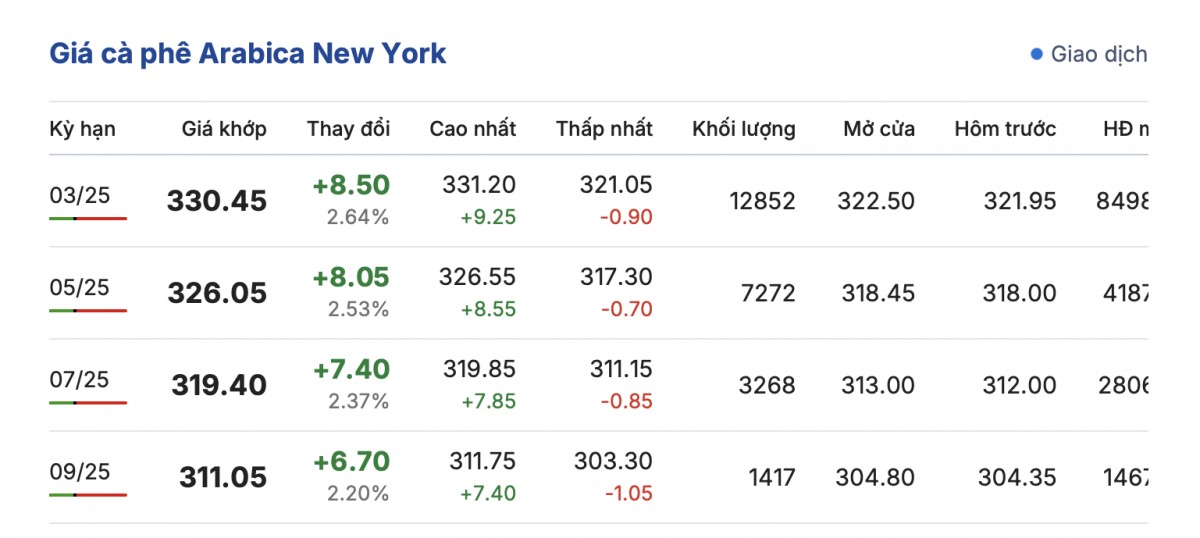This screenshot has height=538, width=1200.
Task: Click the green-red bar under 05/25
Action: (x=88, y=310)
